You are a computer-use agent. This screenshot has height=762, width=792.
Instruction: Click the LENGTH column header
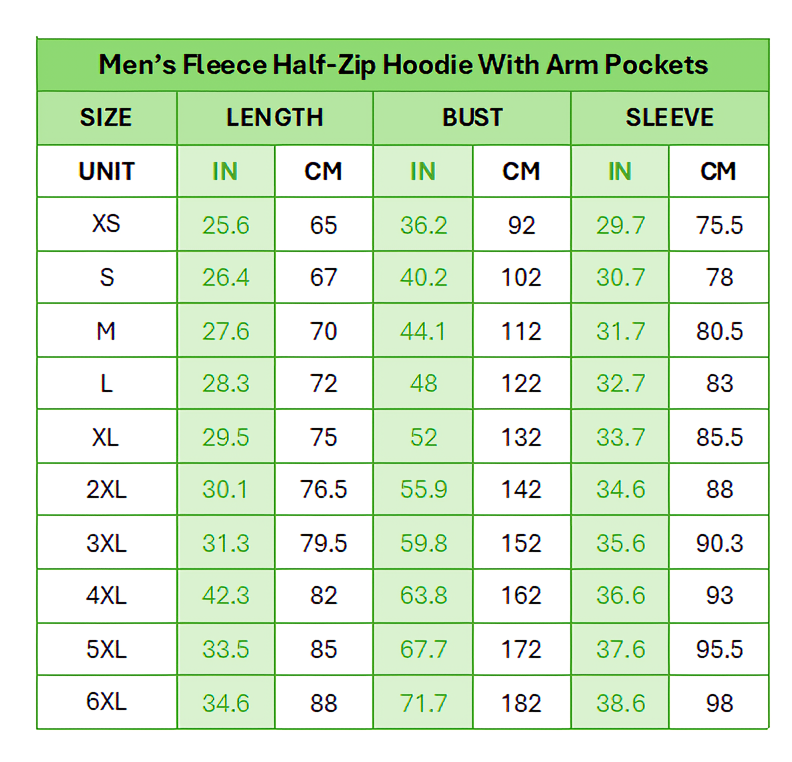coord(275,118)
